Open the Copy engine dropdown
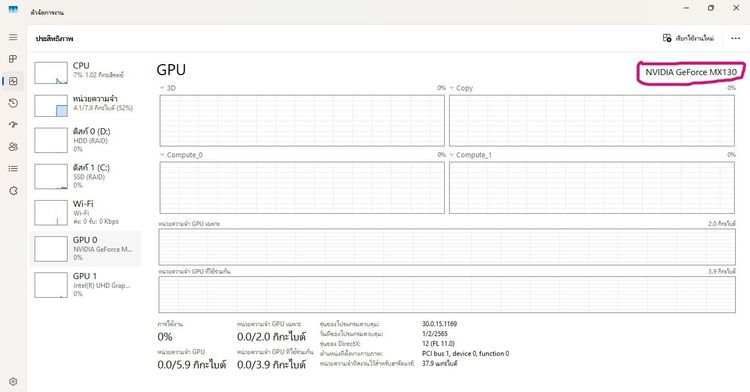The image size is (750, 392). tap(452, 88)
